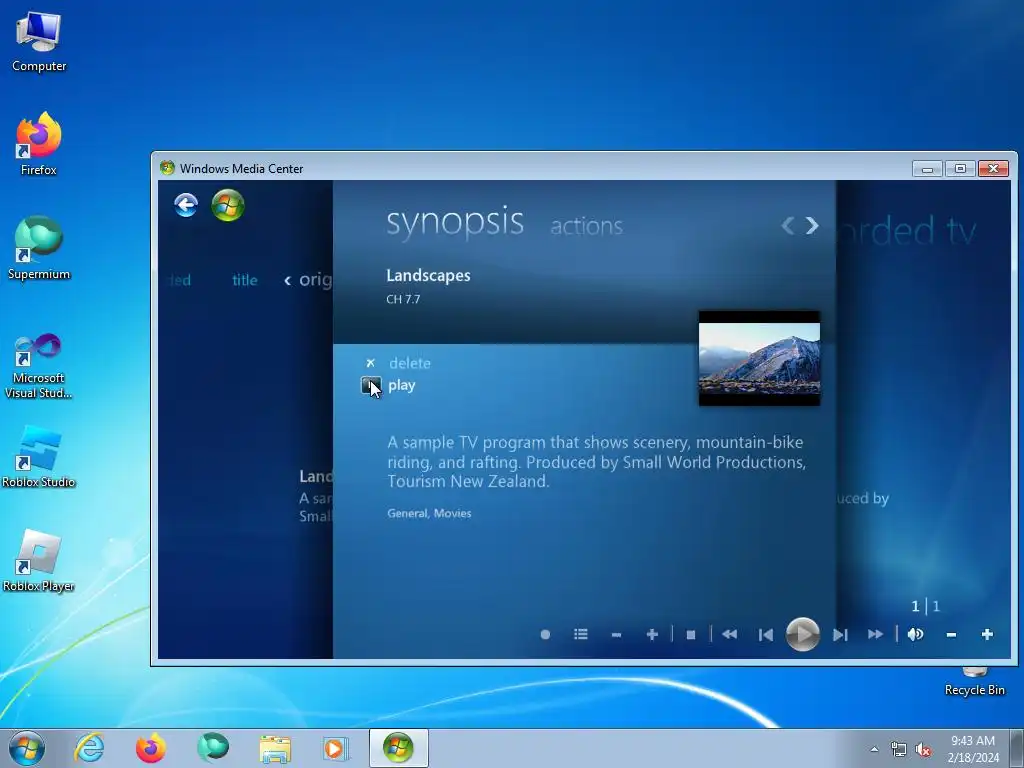Launch Internet Explorer from taskbar
Viewport: 1024px width, 768px height.
pos(89,748)
